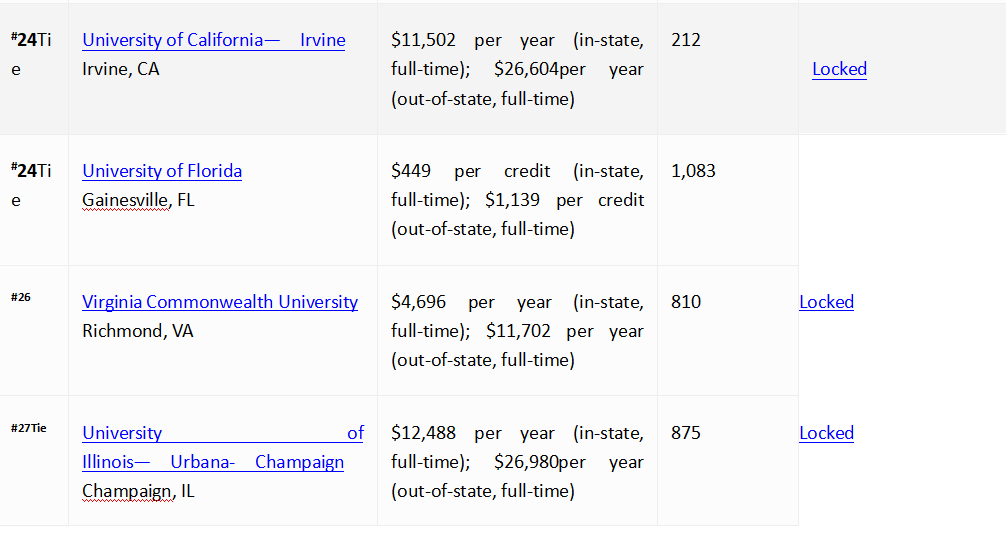Click enrollment value 810
The height and width of the screenshot is (545, 1006).
(686, 302)
